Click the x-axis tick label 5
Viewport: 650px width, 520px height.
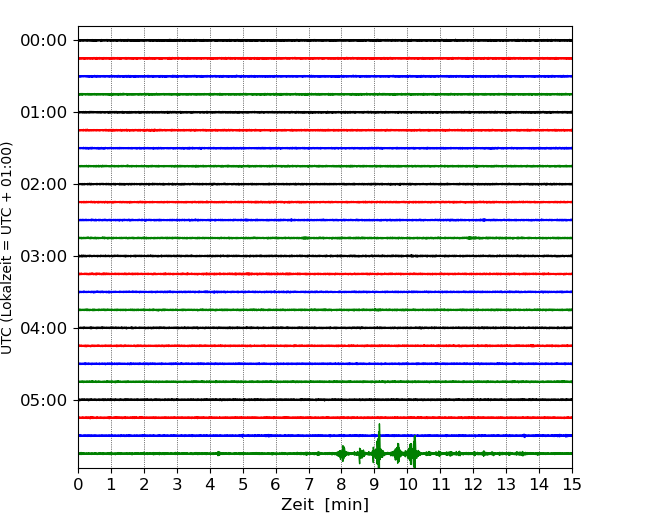point(243,484)
